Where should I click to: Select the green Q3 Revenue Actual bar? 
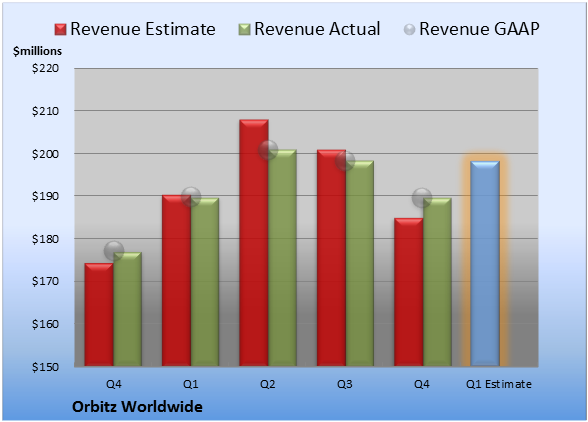pos(360,263)
